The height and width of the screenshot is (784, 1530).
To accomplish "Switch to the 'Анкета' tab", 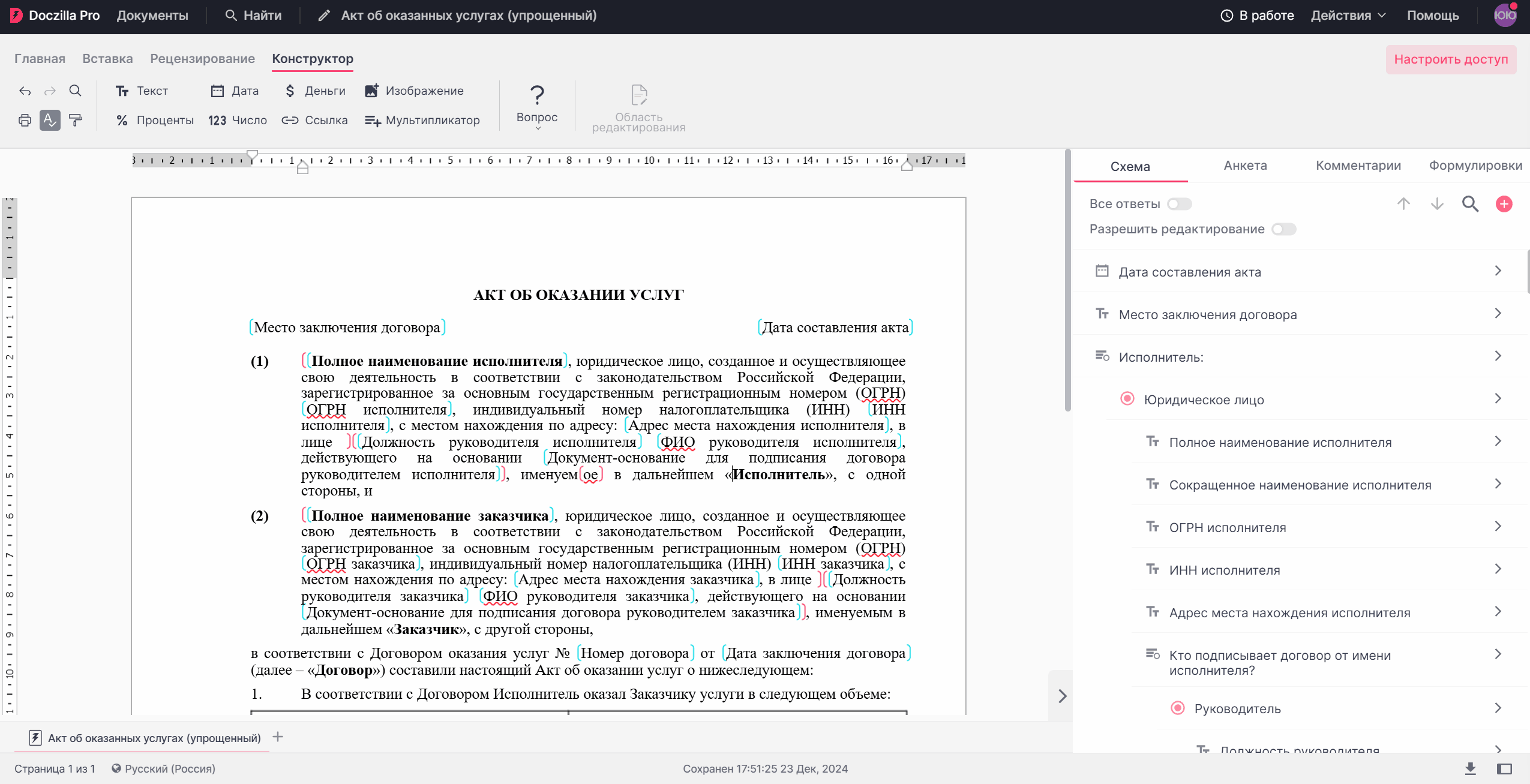I will click(x=1245, y=166).
